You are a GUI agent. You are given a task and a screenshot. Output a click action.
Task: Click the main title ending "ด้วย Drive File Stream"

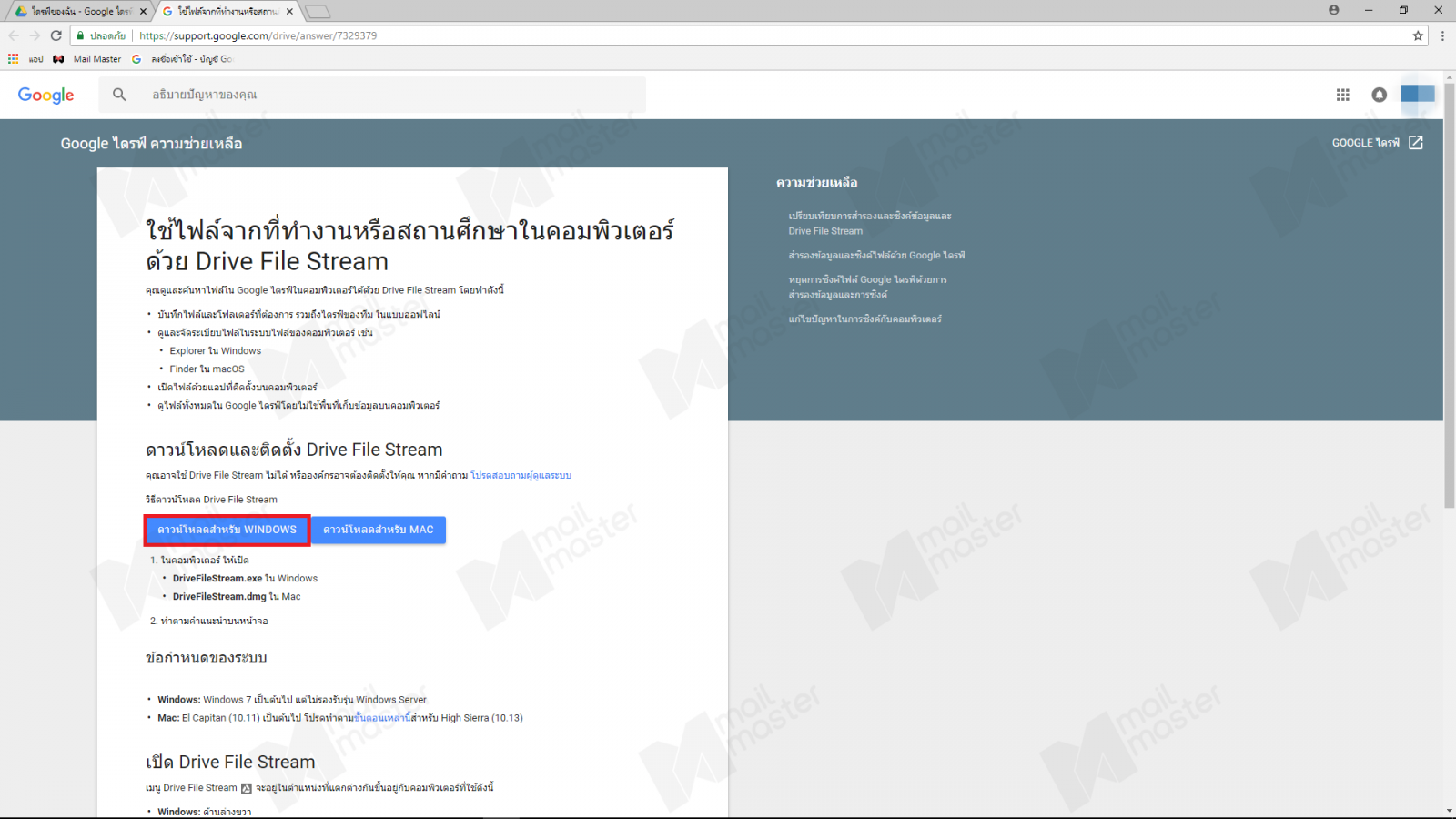(x=409, y=246)
